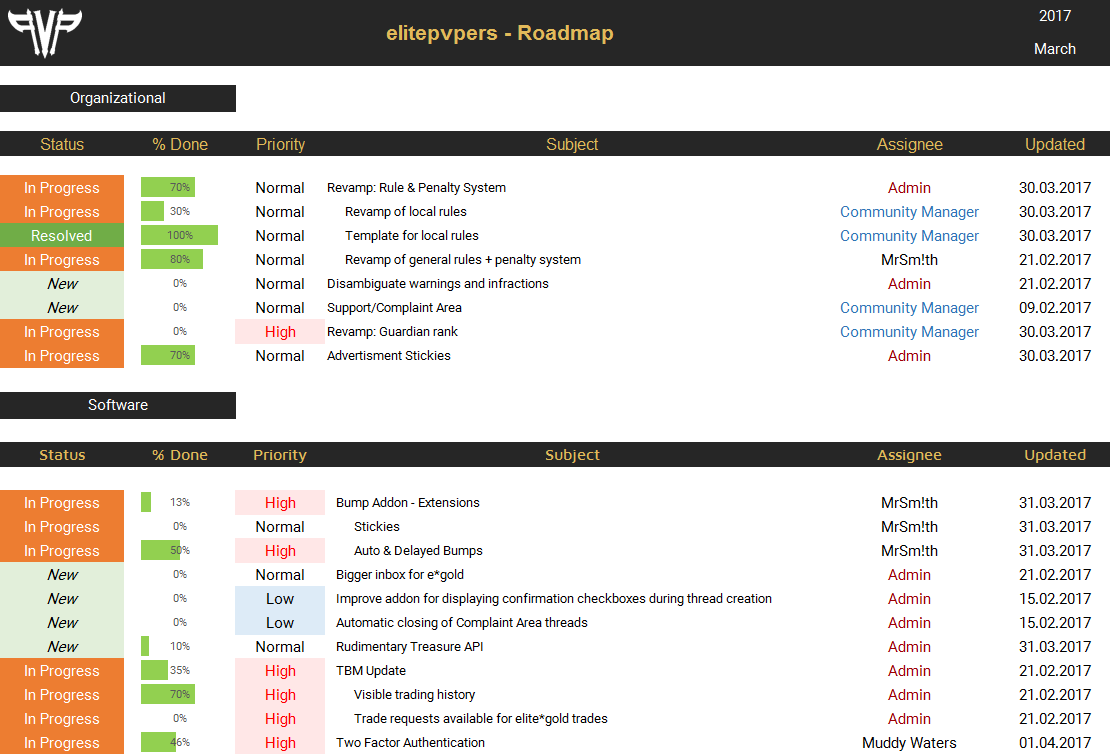Click High priority for Auto & Delayed Bumps
This screenshot has height=754, width=1110.
[x=280, y=551]
